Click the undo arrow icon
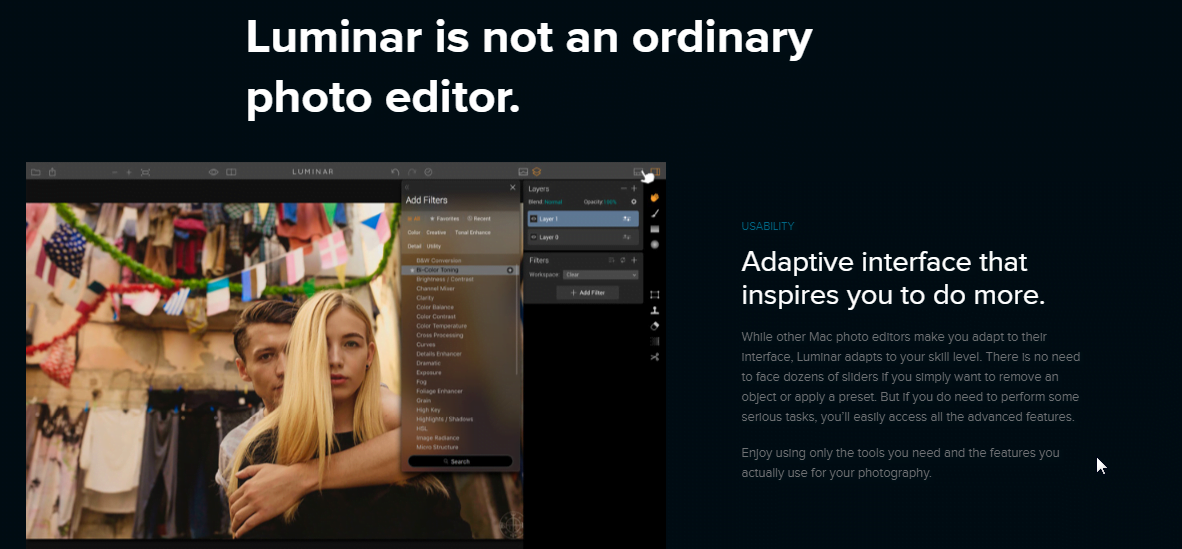This screenshot has width=1182, height=549. pyautogui.click(x=395, y=172)
